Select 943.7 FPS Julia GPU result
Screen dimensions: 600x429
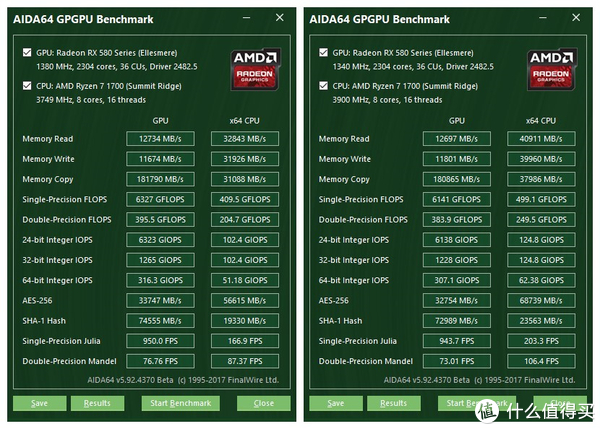(x=457, y=341)
